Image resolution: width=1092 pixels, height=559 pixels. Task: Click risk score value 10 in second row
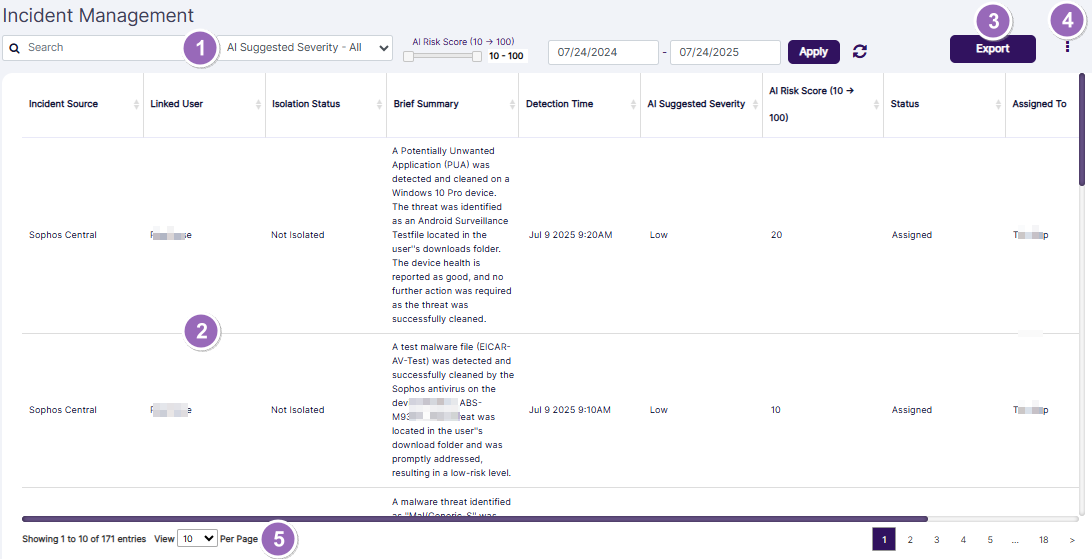click(x=776, y=410)
